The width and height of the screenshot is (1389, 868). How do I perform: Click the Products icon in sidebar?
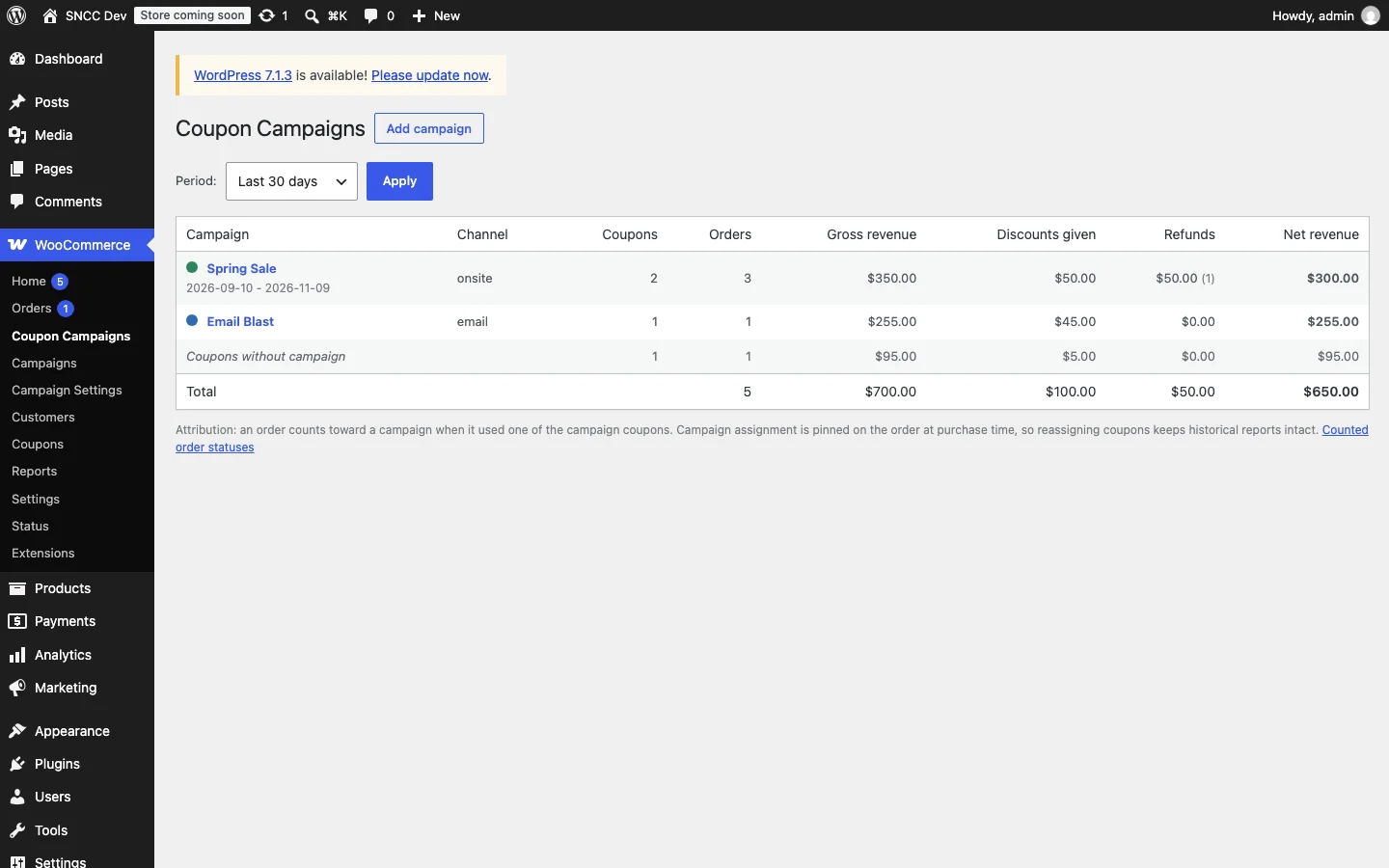(17, 588)
